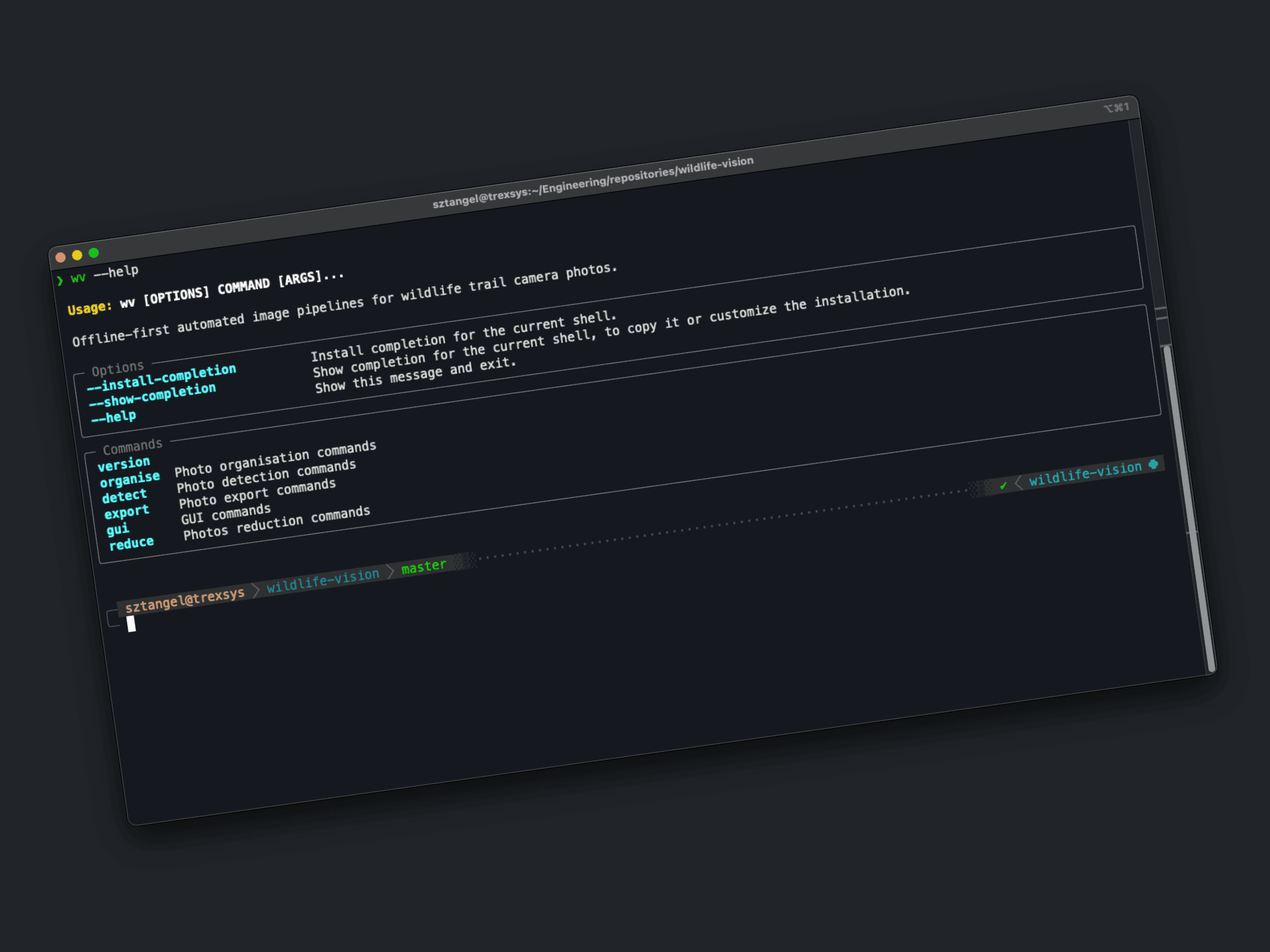This screenshot has width=1270, height=952.
Task: Click the '--install-completion' option text
Action: pyautogui.click(x=161, y=377)
